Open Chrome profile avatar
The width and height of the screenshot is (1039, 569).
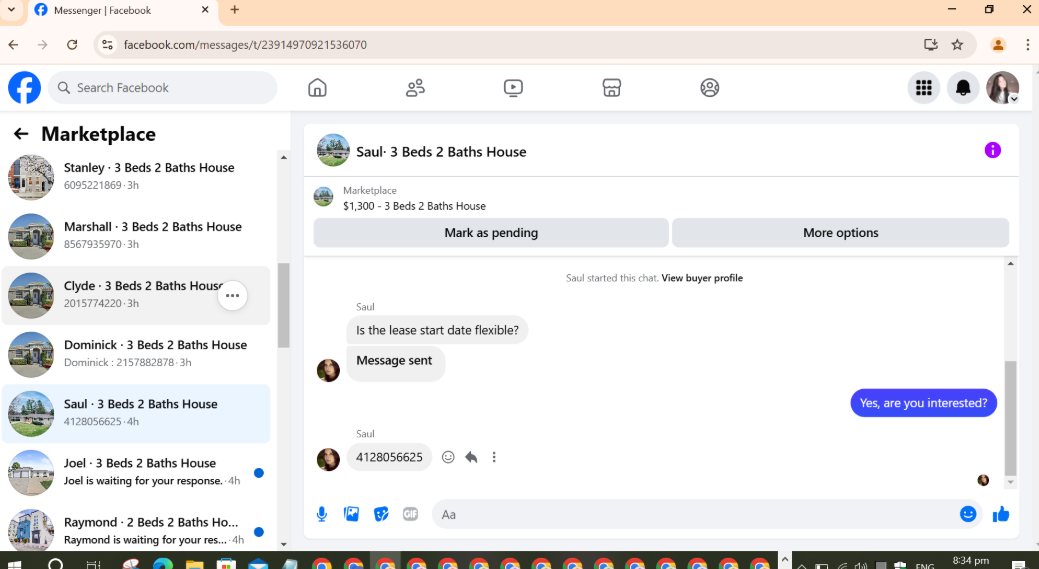pos(998,45)
